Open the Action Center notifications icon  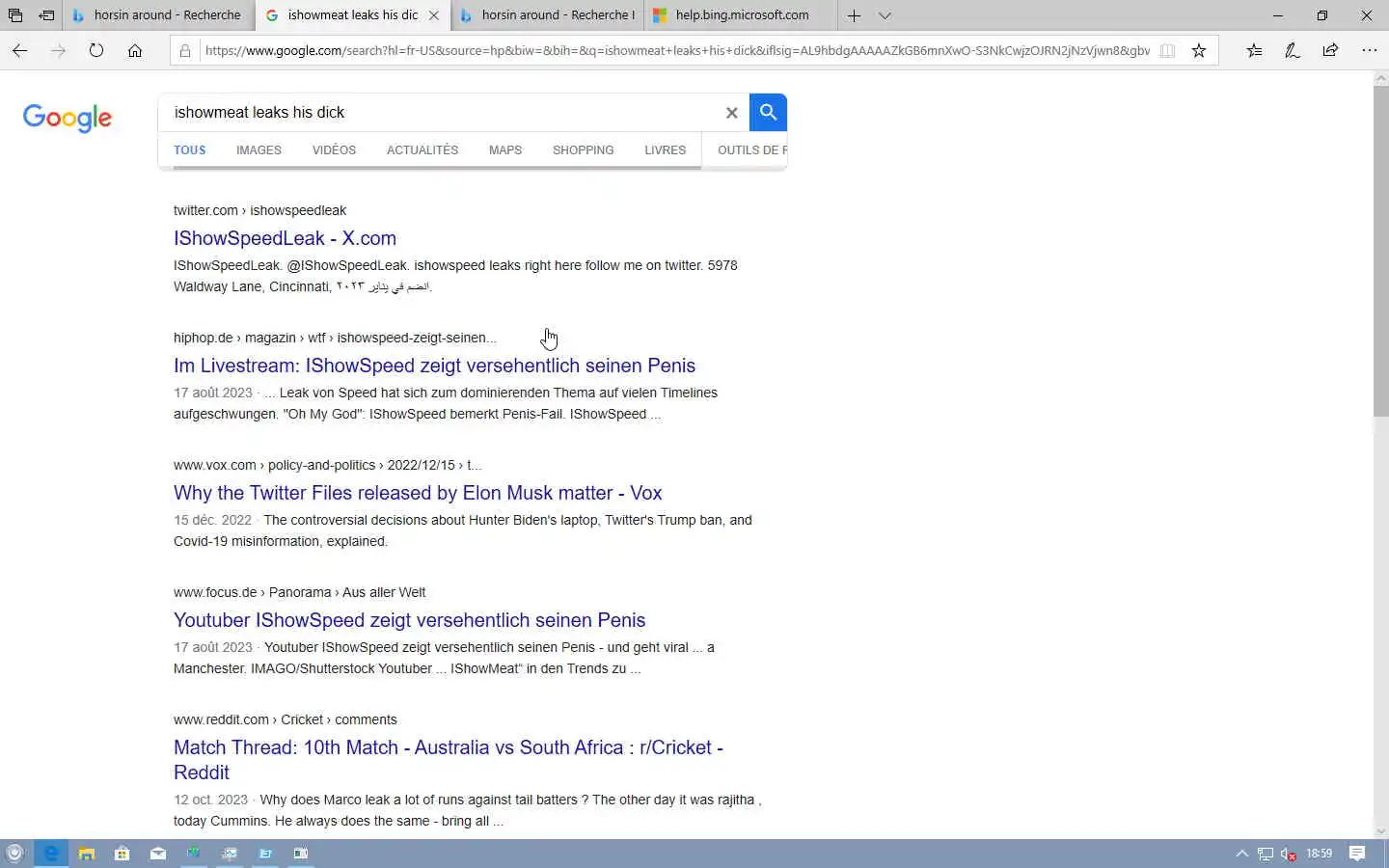(x=1357, y=854)
